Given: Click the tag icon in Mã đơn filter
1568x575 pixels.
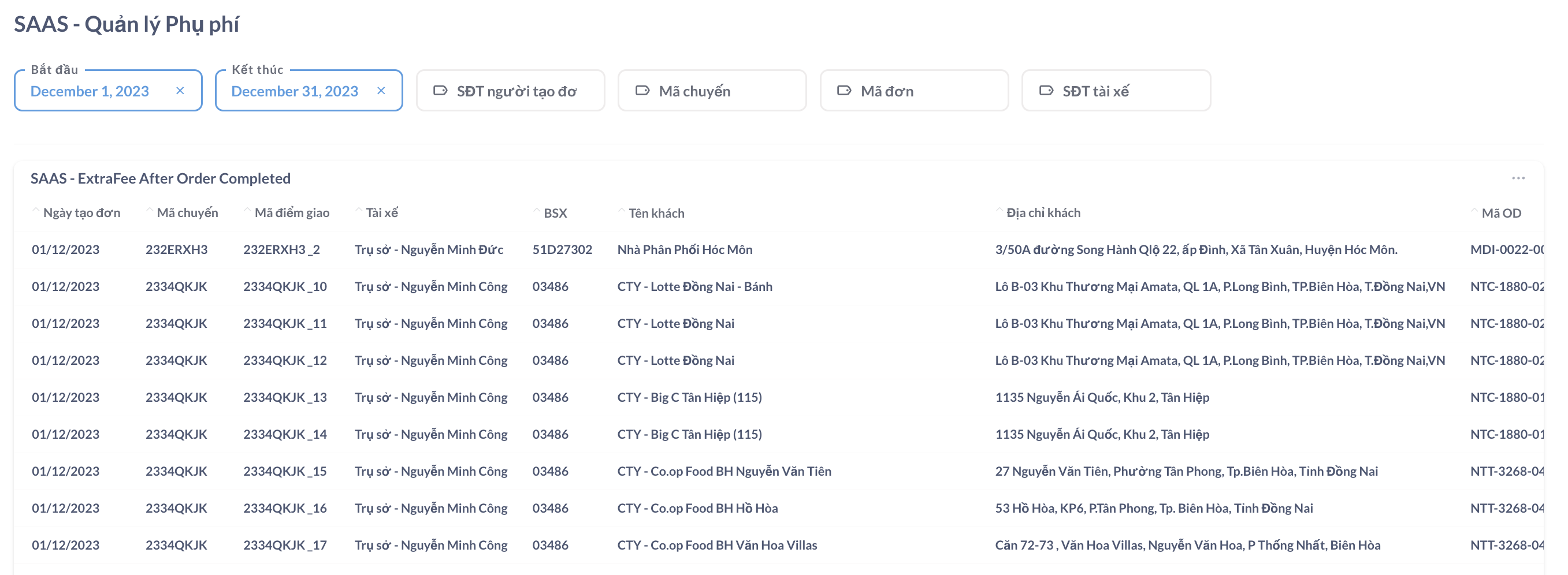Looking at the screenshot, I should pyautogui.click(x=844, y=91).
